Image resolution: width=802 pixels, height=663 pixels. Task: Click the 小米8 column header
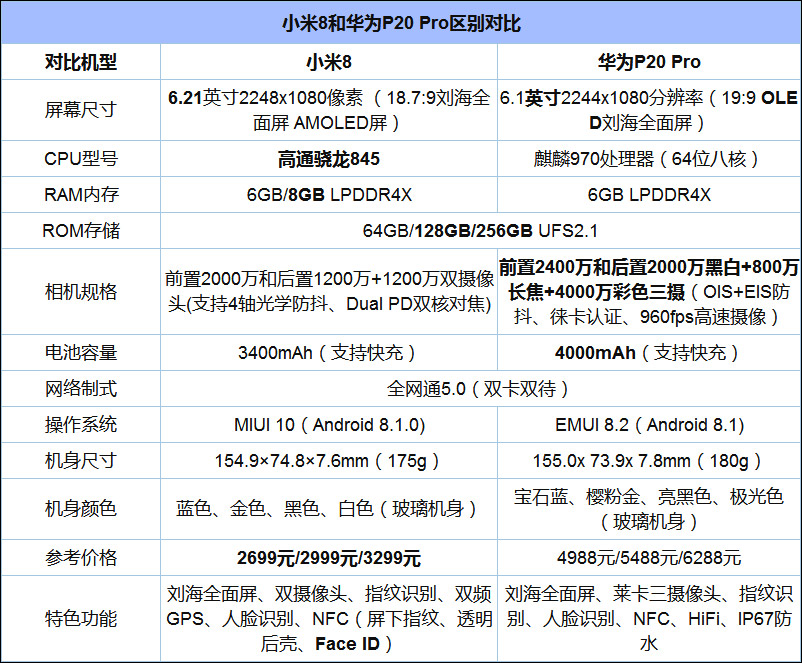click(329, 62)
